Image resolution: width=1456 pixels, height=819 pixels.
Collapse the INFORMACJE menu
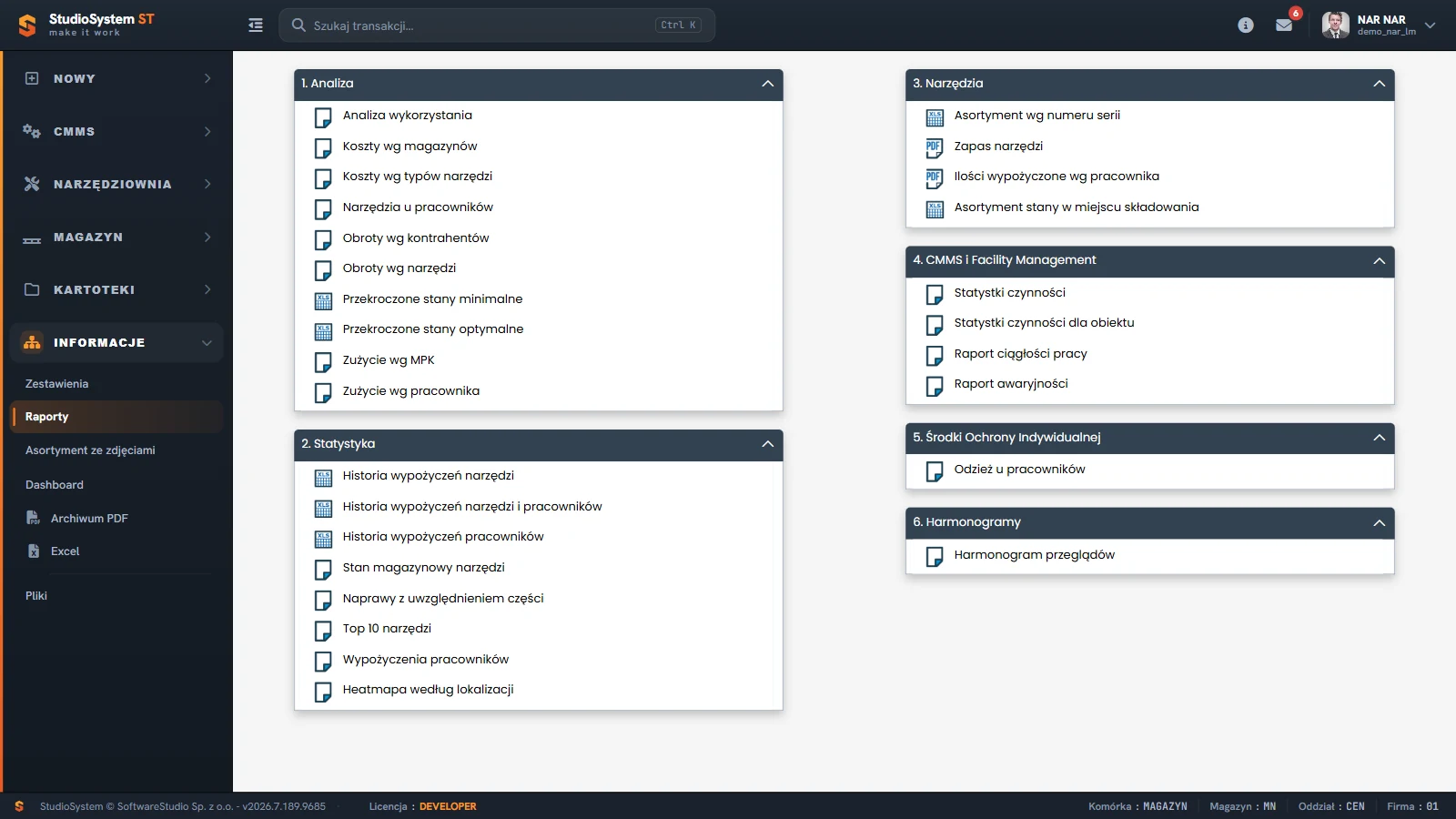[116, 342]
